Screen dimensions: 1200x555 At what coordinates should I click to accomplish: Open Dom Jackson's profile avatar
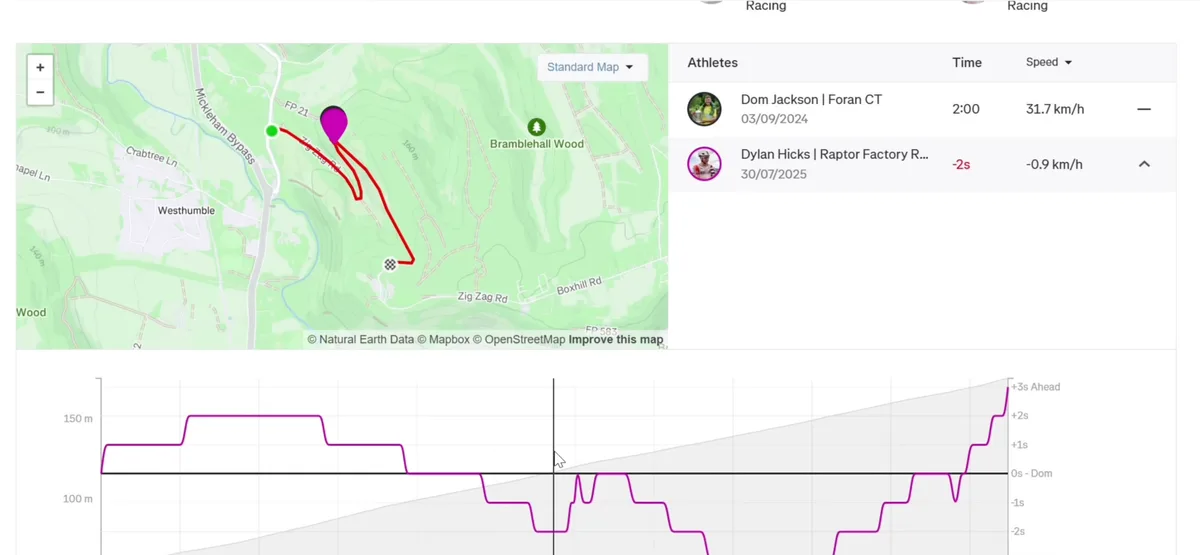(x=704, y=109)
